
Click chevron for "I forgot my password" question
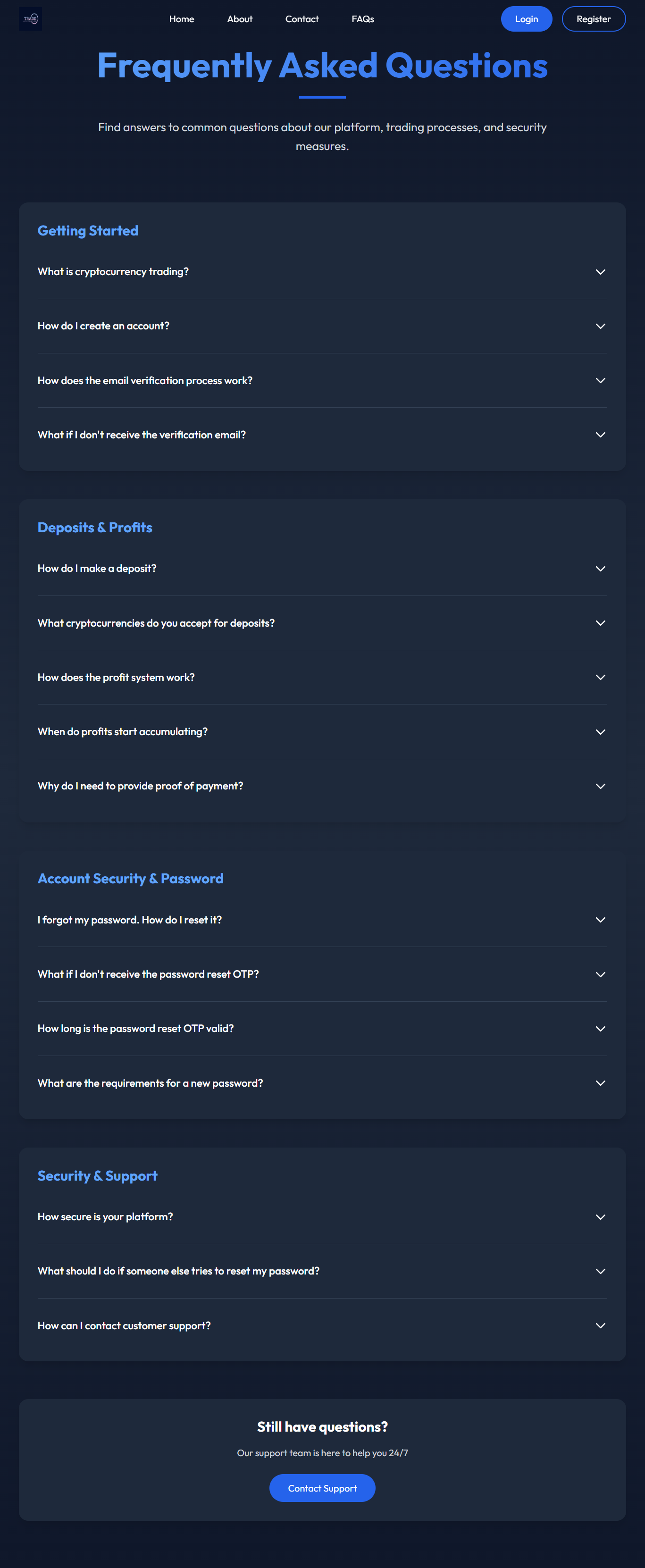600,920
